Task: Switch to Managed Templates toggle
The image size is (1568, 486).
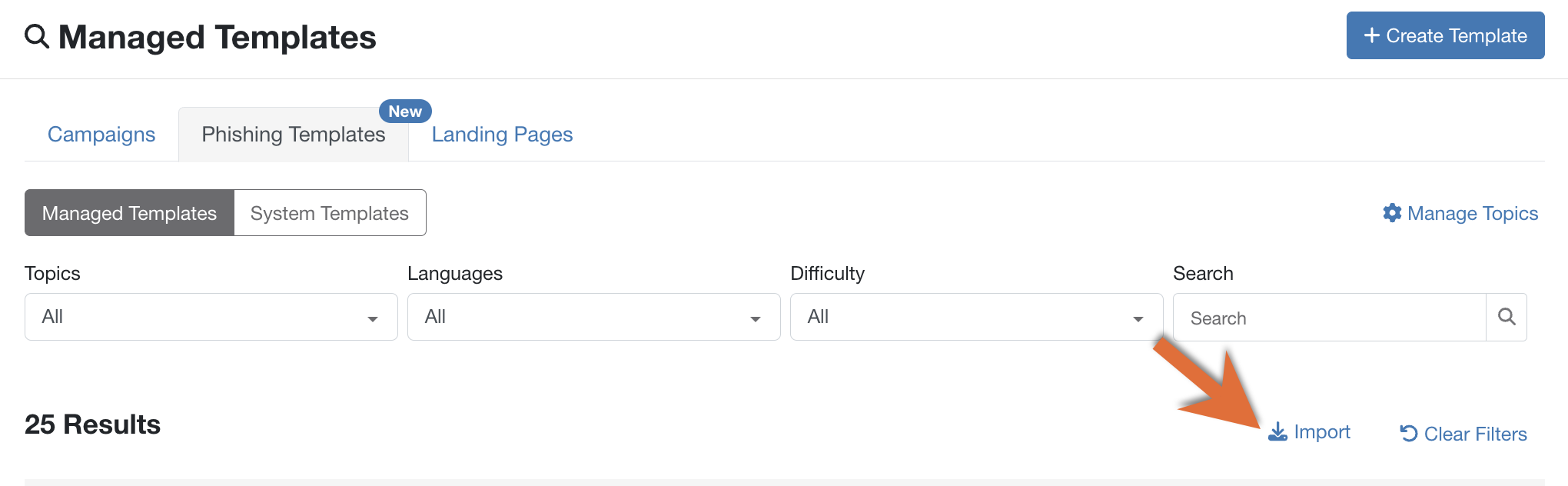Action: click(129, 213)
